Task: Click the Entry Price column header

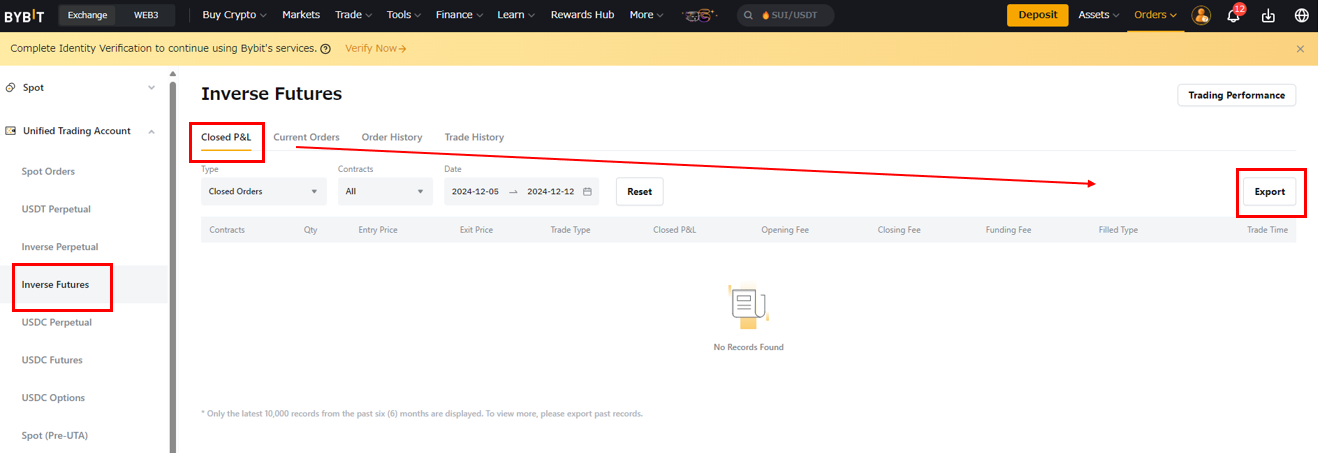Action: (378, 230)
